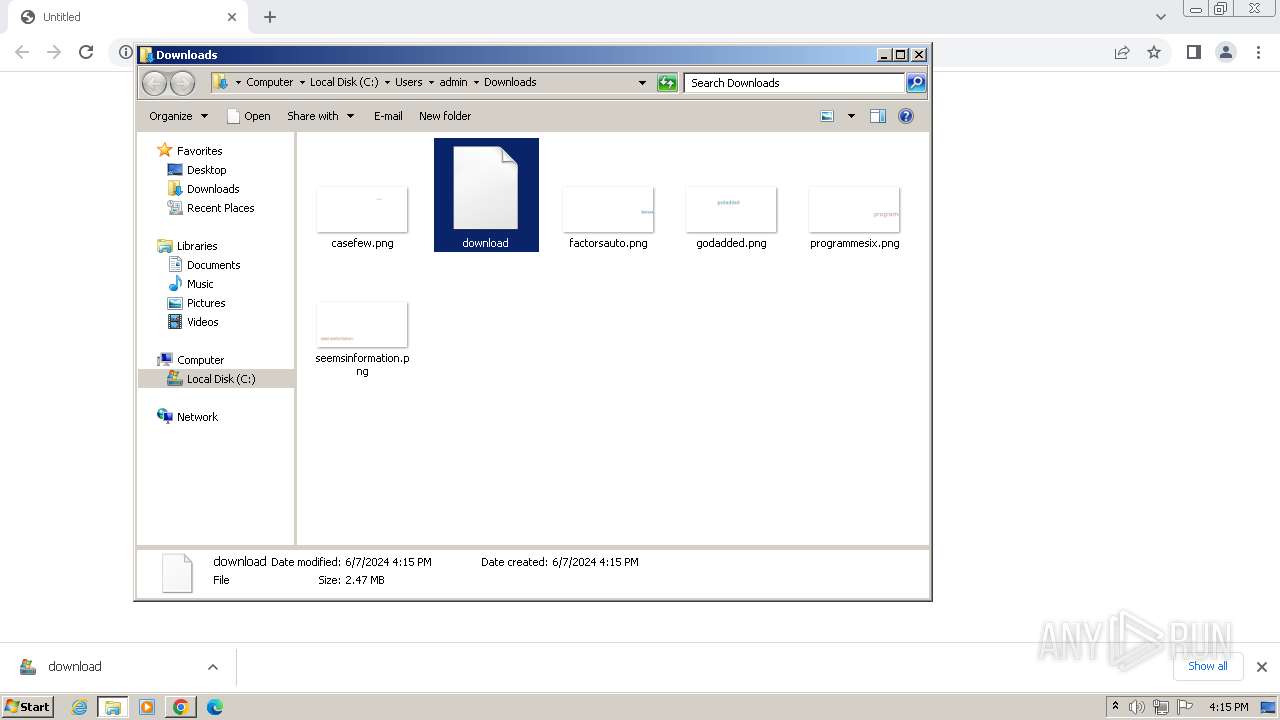Click the search magnifier icon
1280x720 pixels.
click(916, 83)
